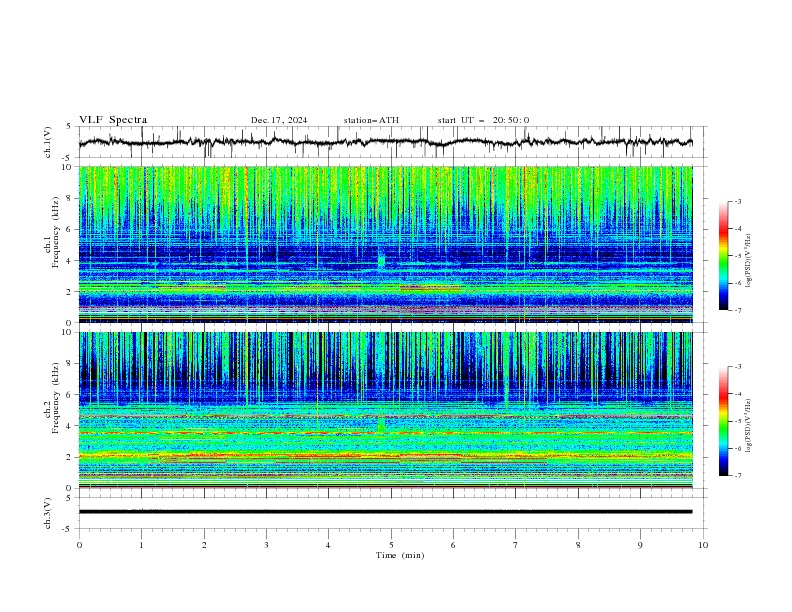792x612 pixels.
Task: Click tick label "5" on the time axis
Action: click(x=391, y=545)
